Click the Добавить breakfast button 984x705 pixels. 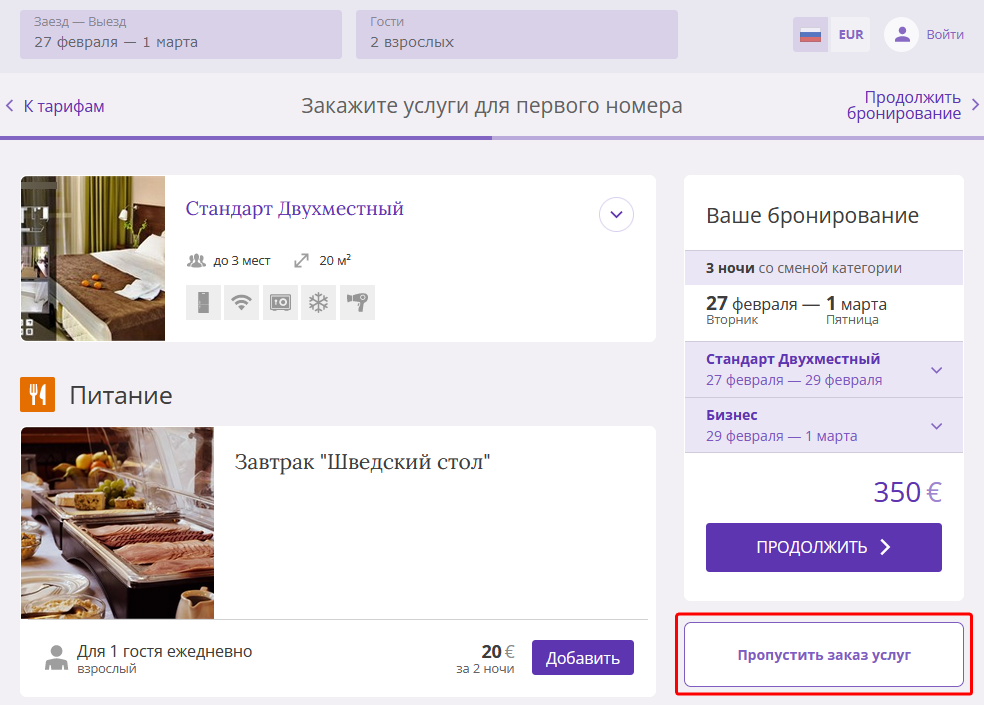tap(582, 658)
